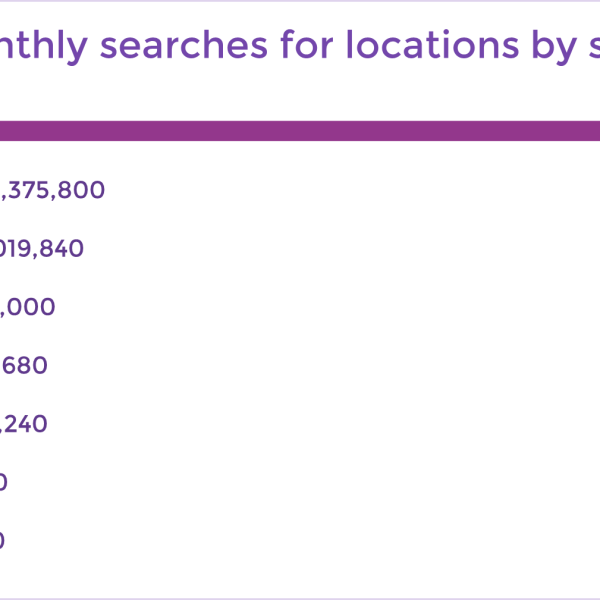Click the lavender border line at the bottom
The width and height of the screenshot is (600, 600).
coord(300,598)
